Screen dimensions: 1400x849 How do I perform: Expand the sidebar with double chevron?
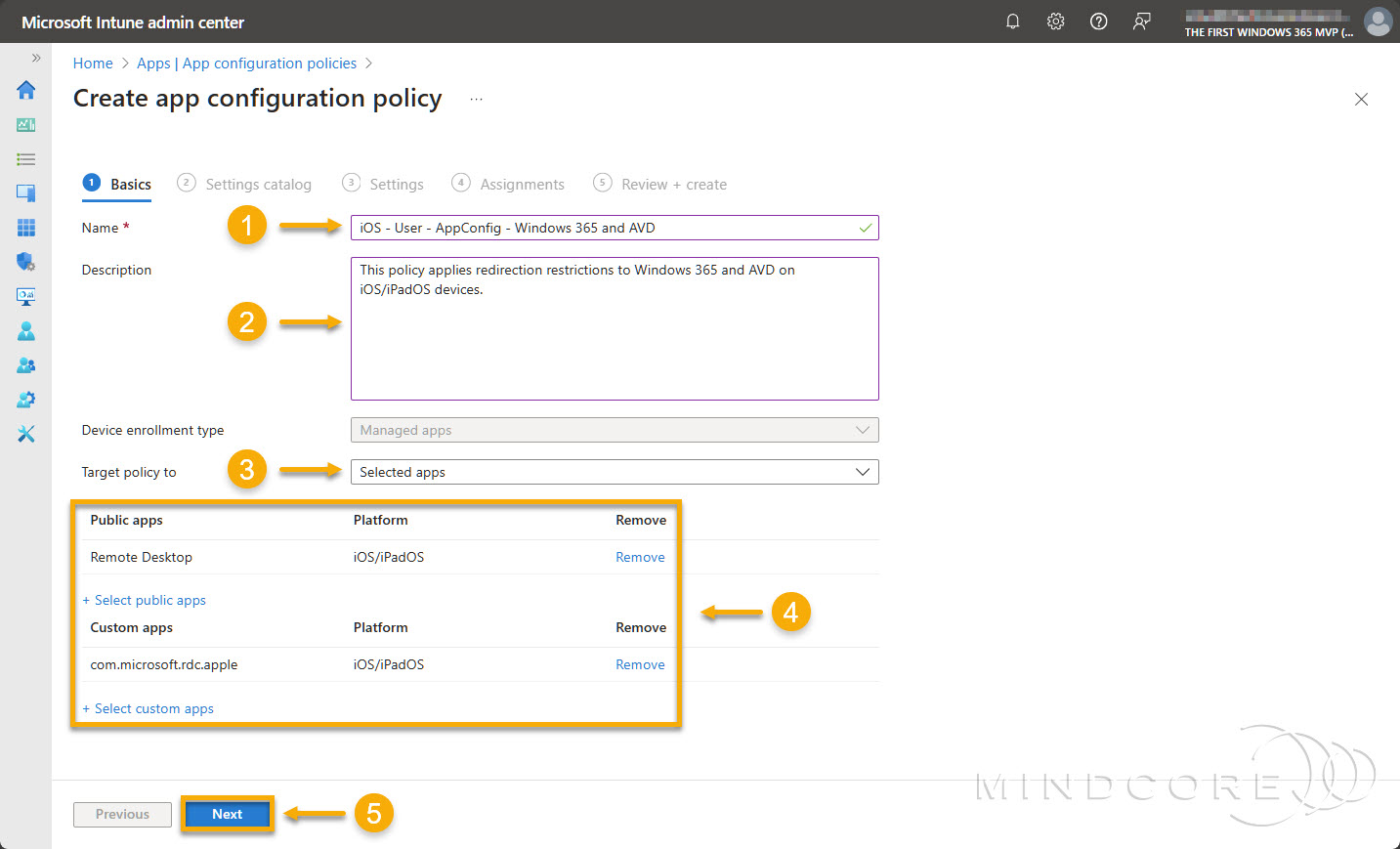(36, 58)
